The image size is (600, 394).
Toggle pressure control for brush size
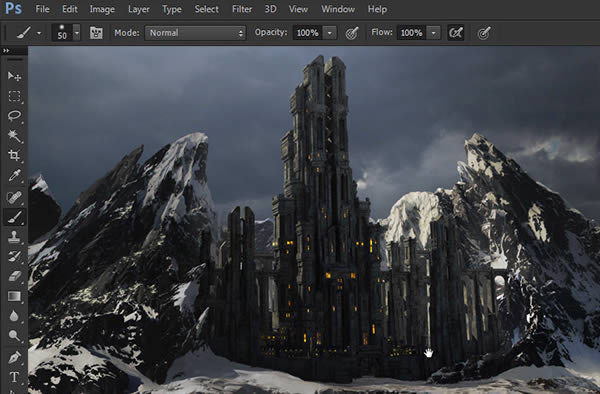(484, 33)
